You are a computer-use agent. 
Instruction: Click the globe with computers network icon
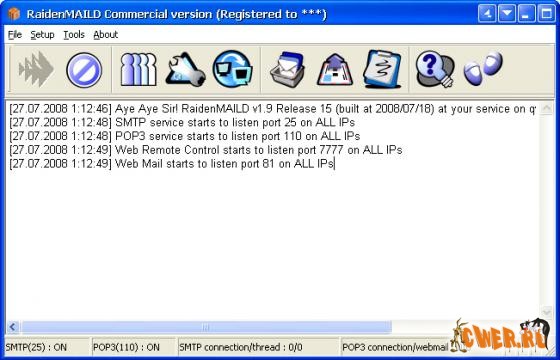[232, 69]
